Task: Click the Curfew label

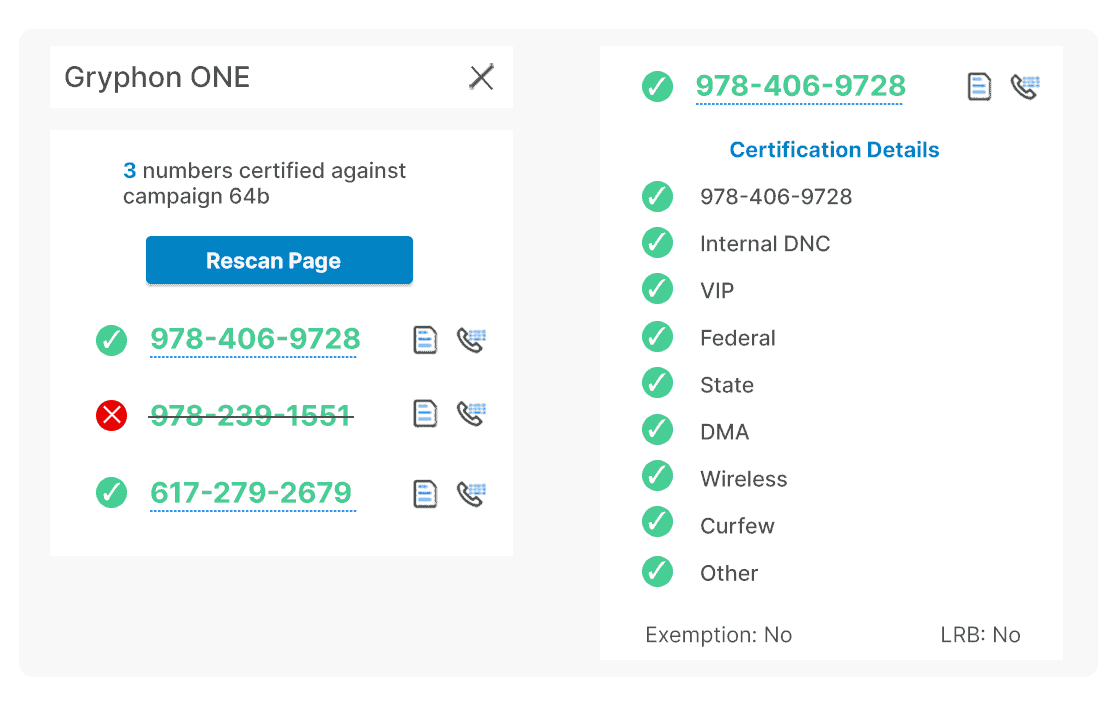Action: click(x=737, y=526)
